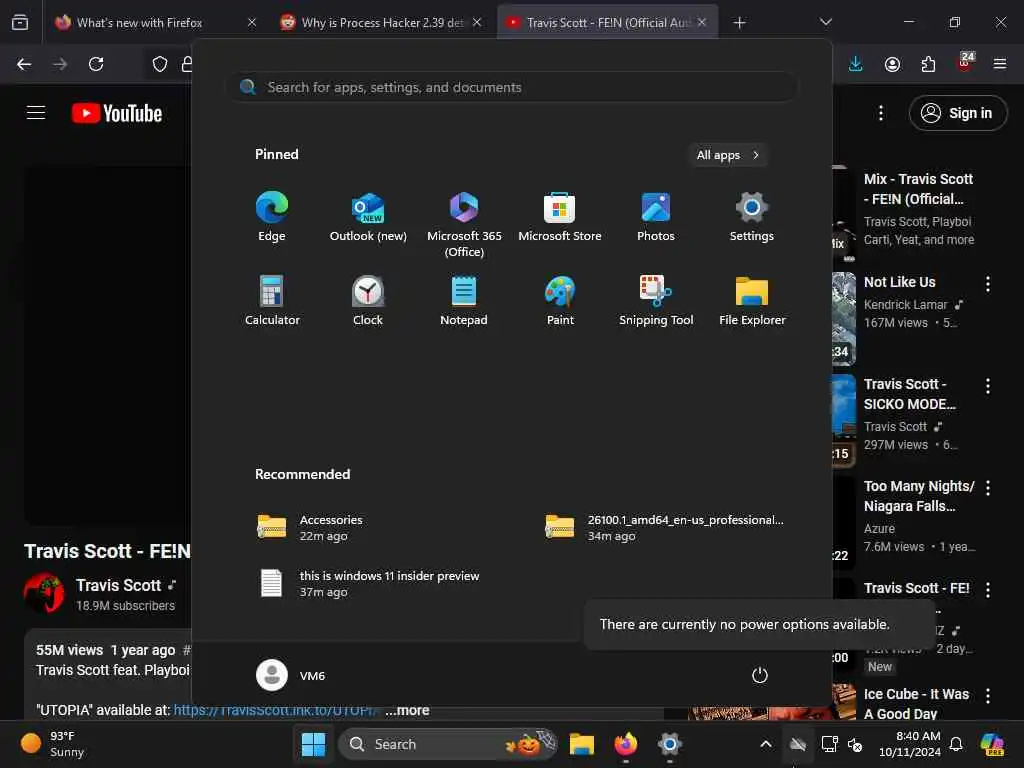Open Calculator from Start menu
The width and height of the screenshot is (1024, 768).
tap(272, 300)
